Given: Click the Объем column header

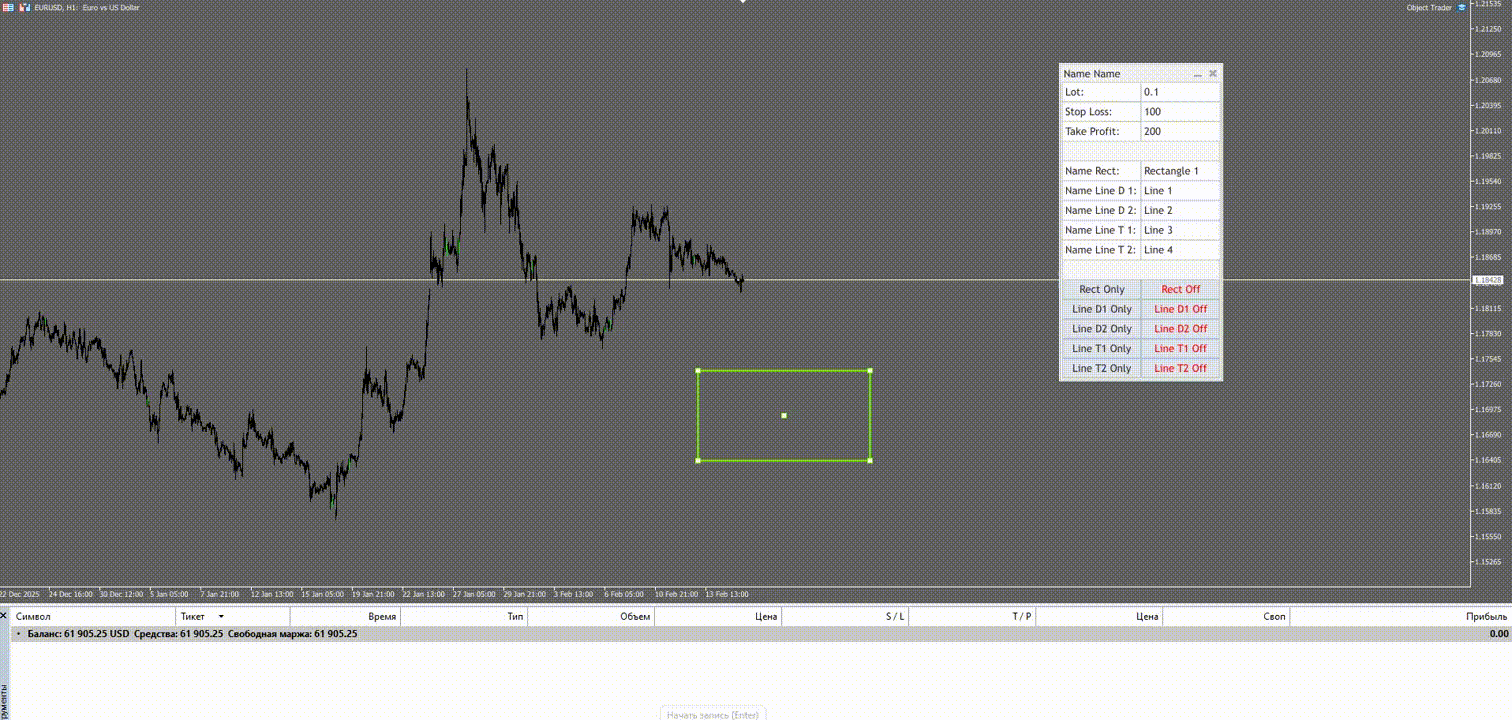Looking at the screenshot, I should click(x=591, y=617).
